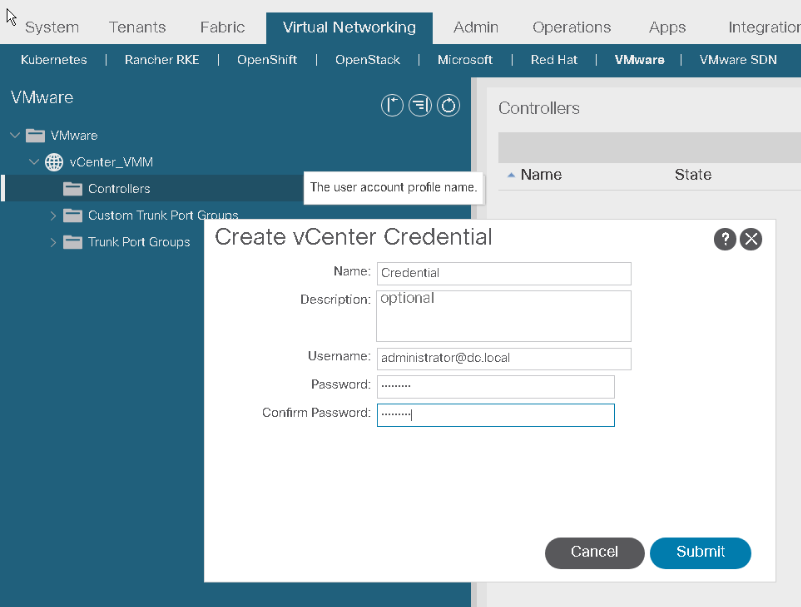Expand Custom Trunk Port Groups

coord(53,216)
